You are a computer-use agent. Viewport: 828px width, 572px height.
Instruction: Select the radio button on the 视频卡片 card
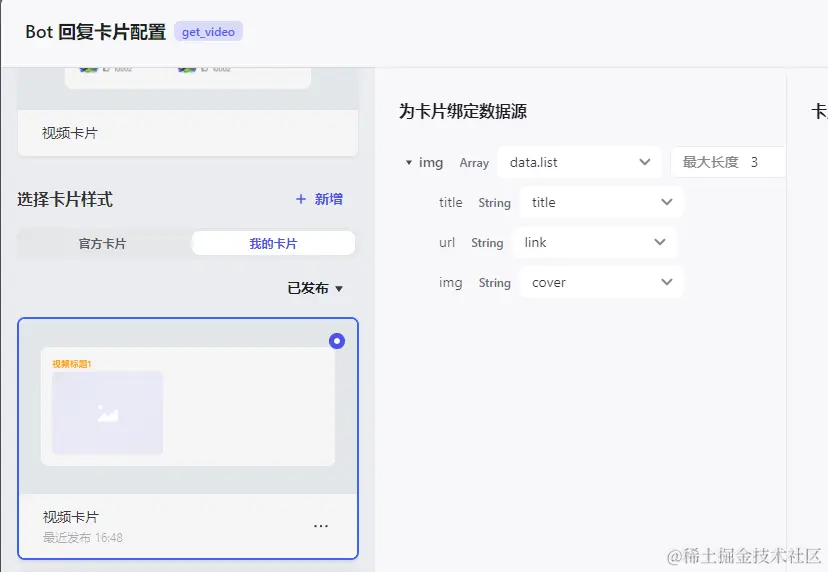tap(337, 341)
